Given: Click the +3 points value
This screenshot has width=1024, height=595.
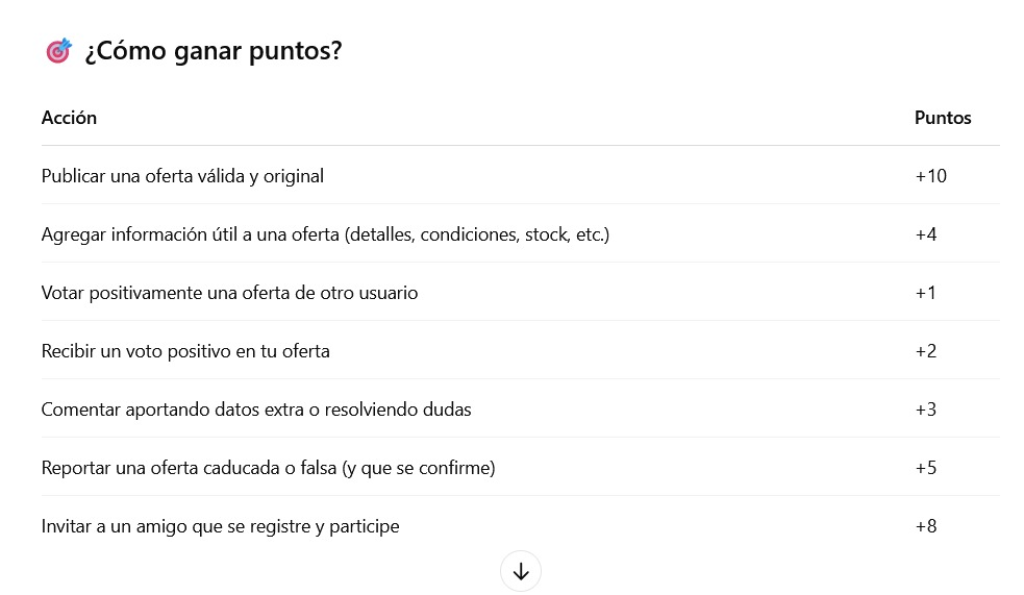Looking at the screenshot, I should coord(926,409).
